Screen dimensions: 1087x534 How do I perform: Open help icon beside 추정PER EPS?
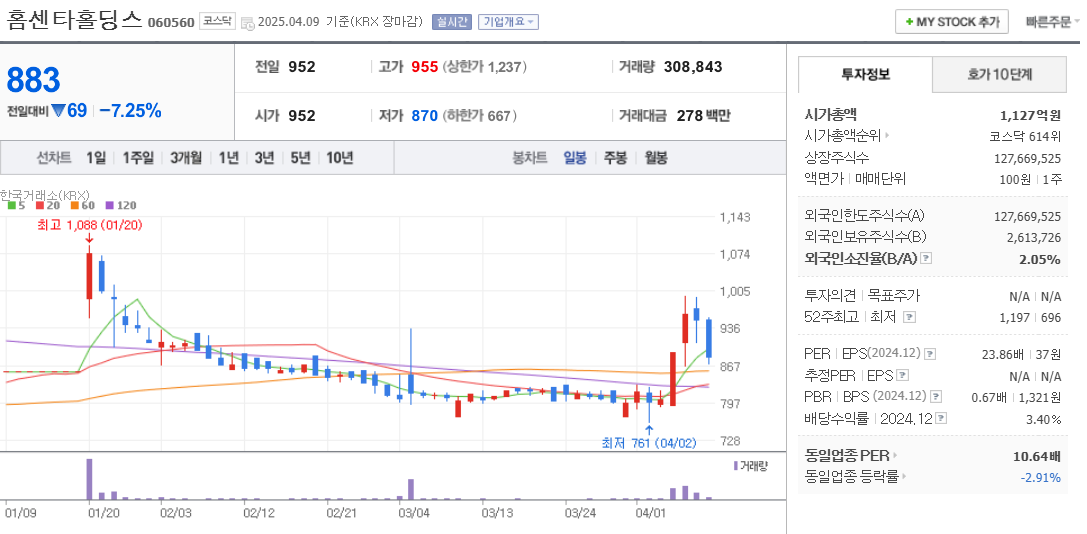(902, 375)
